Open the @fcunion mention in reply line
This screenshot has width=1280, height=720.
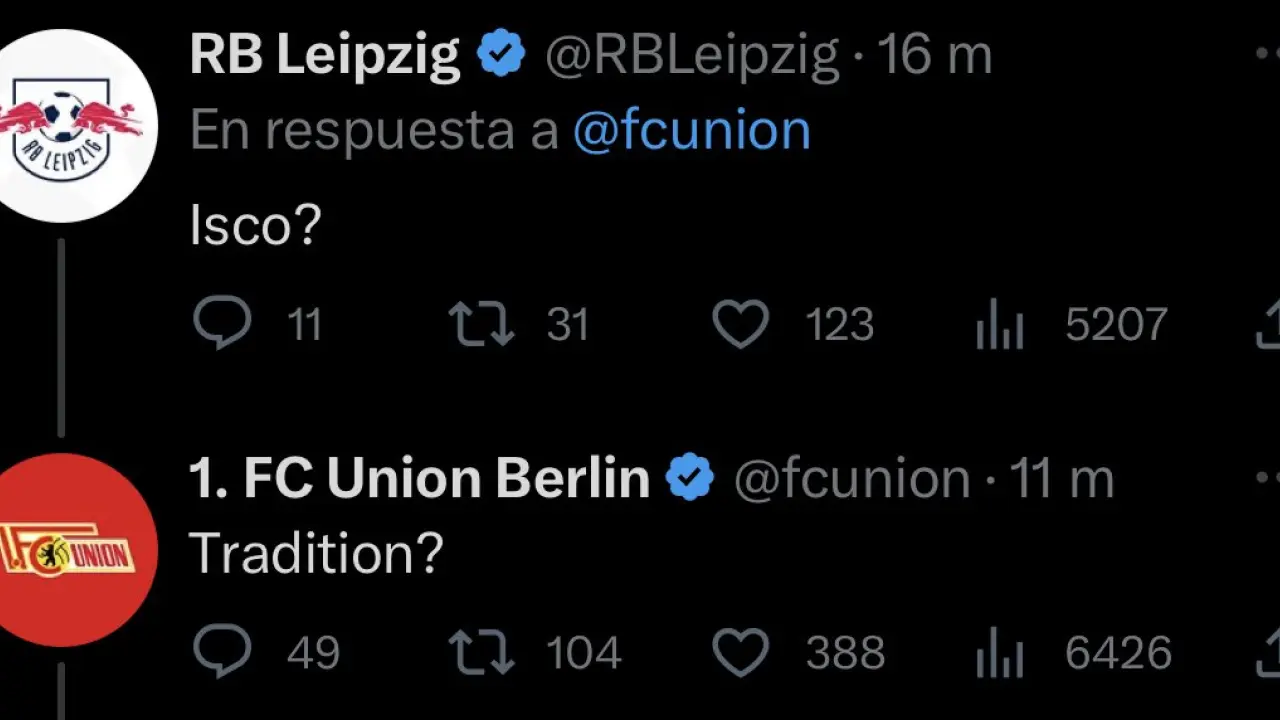coord(691,131)
